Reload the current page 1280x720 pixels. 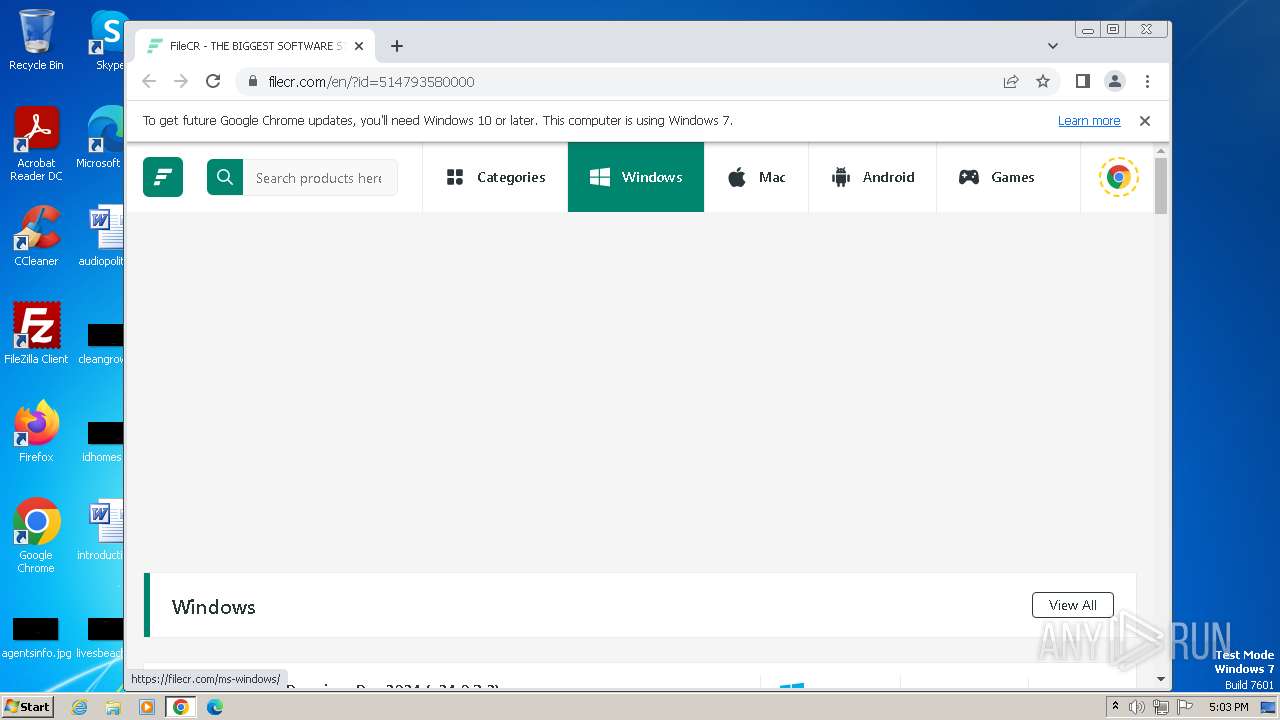pos(213,81)
